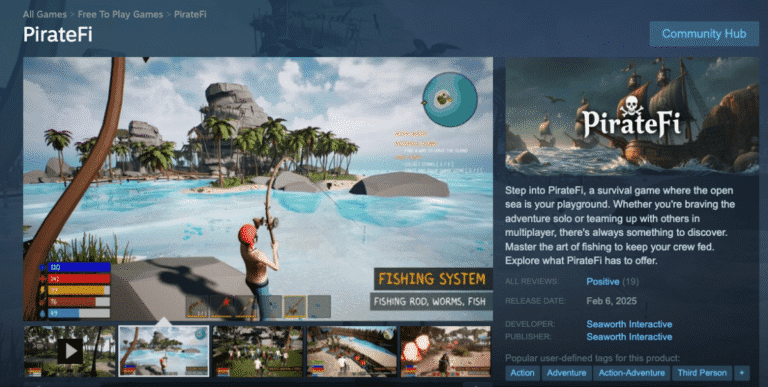Select the Adventure tag
Screen dimensions: 768x387
tap(566, 373)
